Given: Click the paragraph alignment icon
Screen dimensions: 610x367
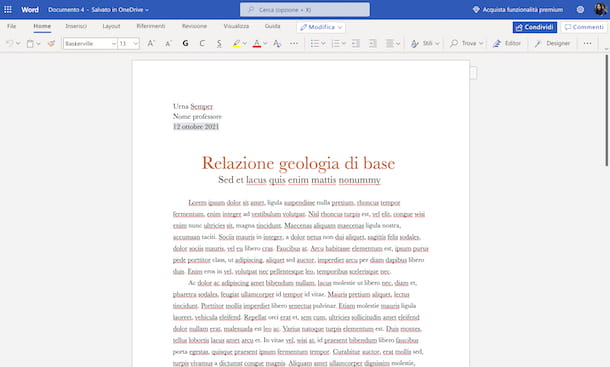Looking at the screenshot, I should pos(389,44).
